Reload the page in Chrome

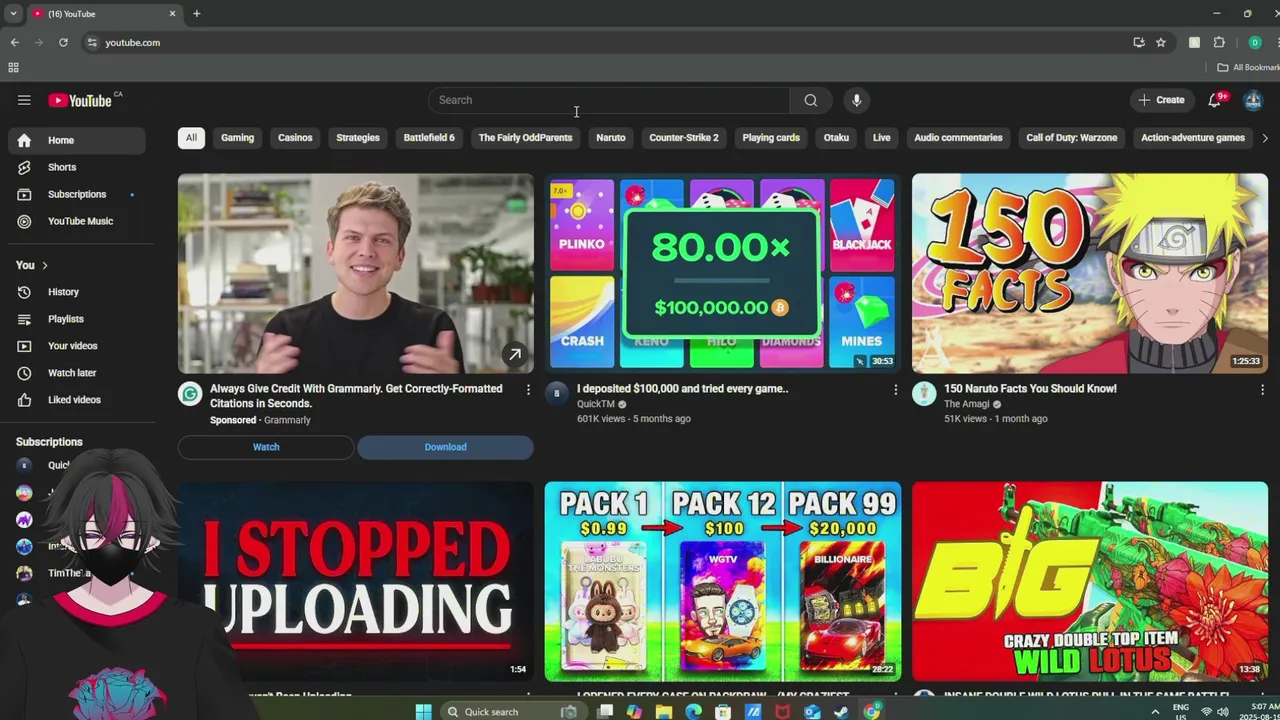point(63,42)
